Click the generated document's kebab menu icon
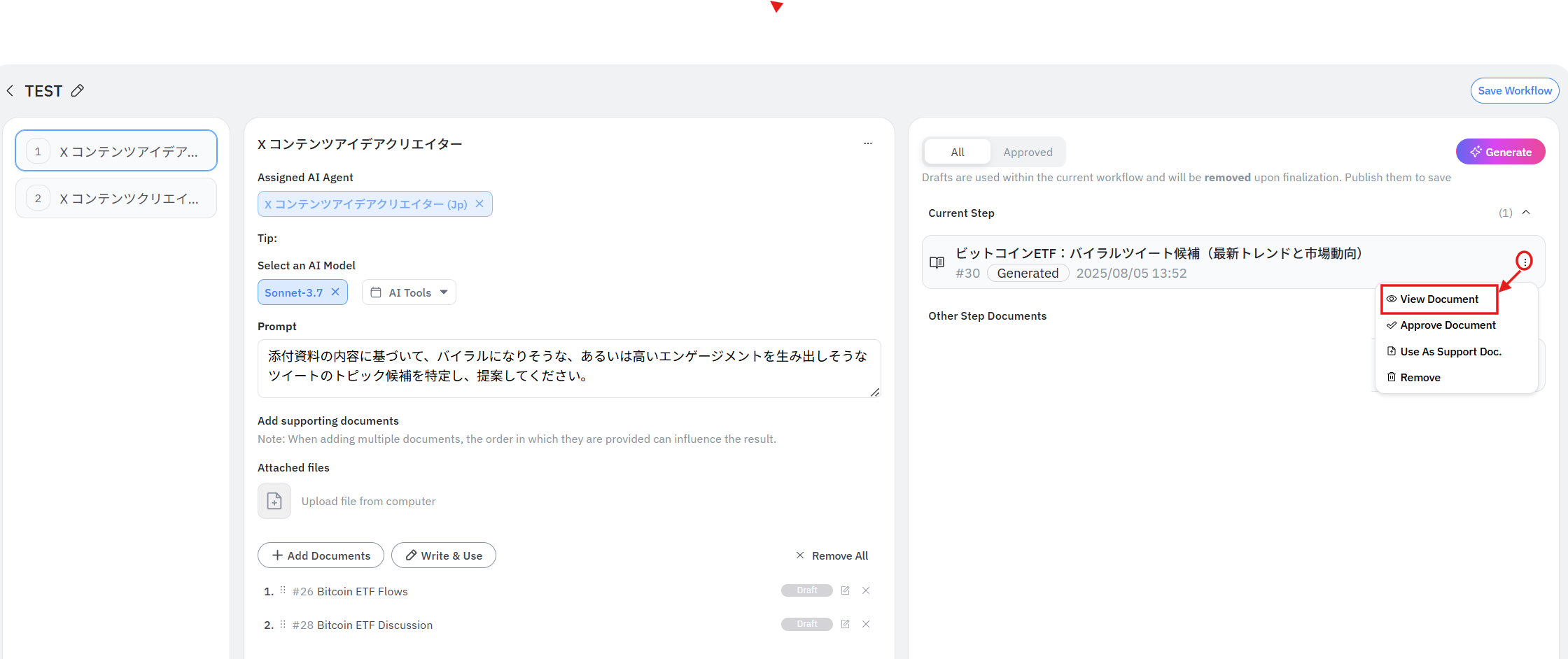This screenshot has width=1568, height=659. click(x=1524, y=261)
